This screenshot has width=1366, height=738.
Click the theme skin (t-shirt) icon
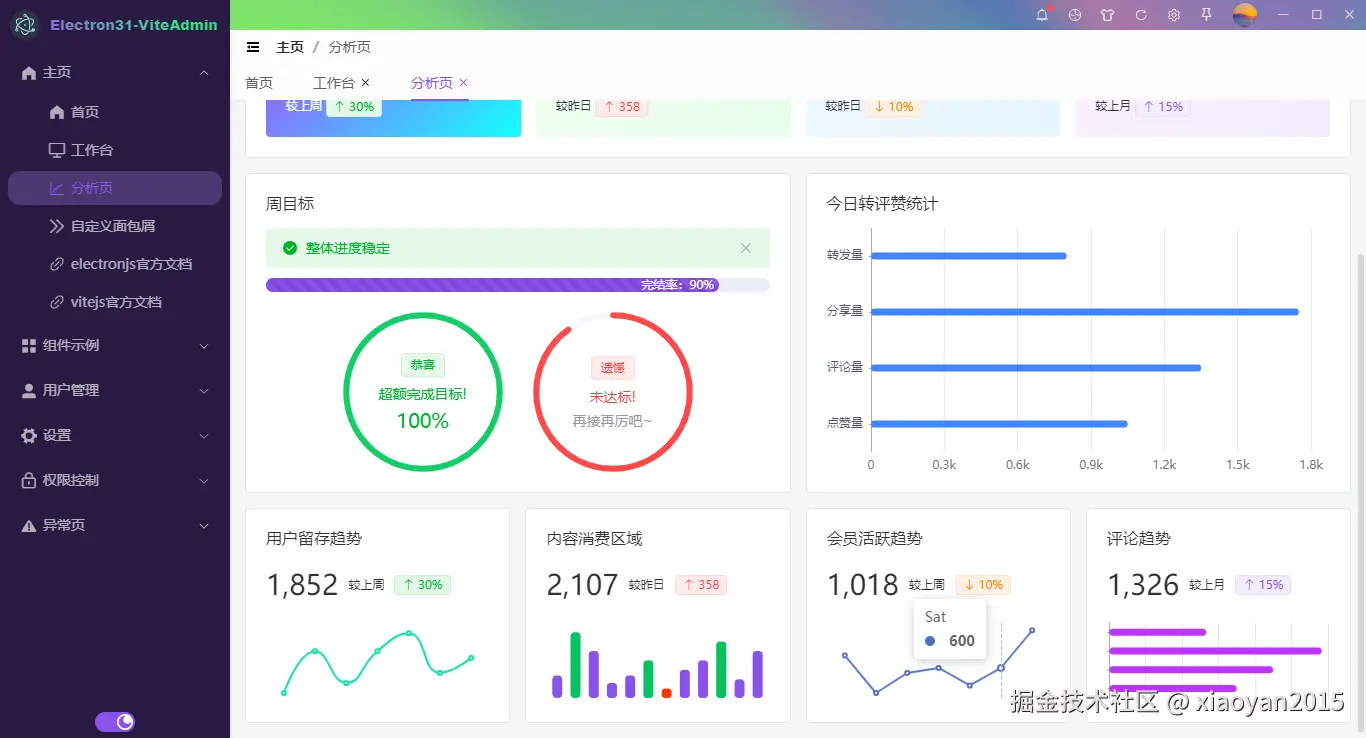pos(1107,15)
